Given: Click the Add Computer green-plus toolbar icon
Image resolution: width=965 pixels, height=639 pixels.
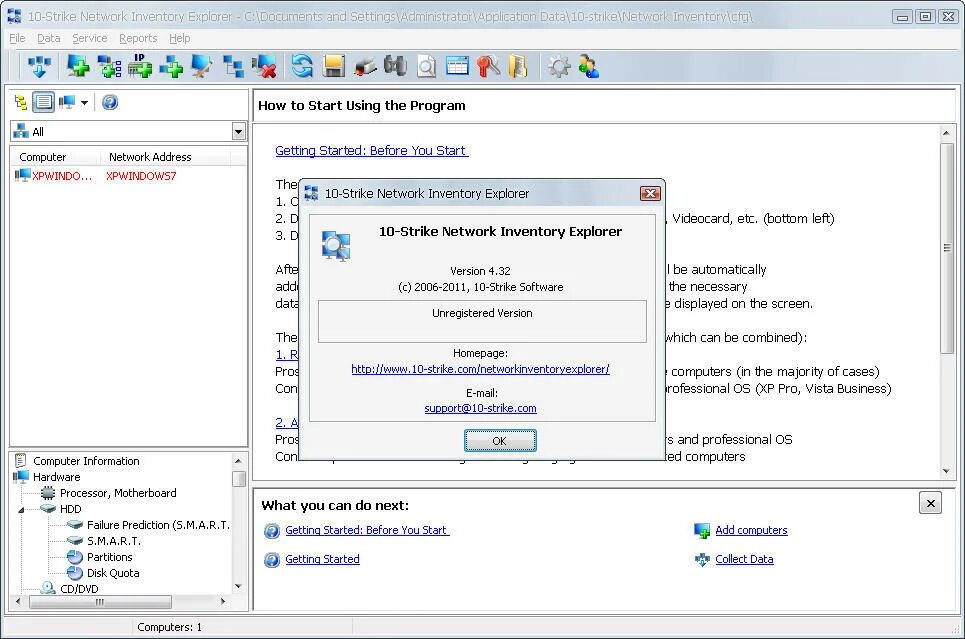Looking at the screenshot, I should pyautogui.click(x=78, y=66).
